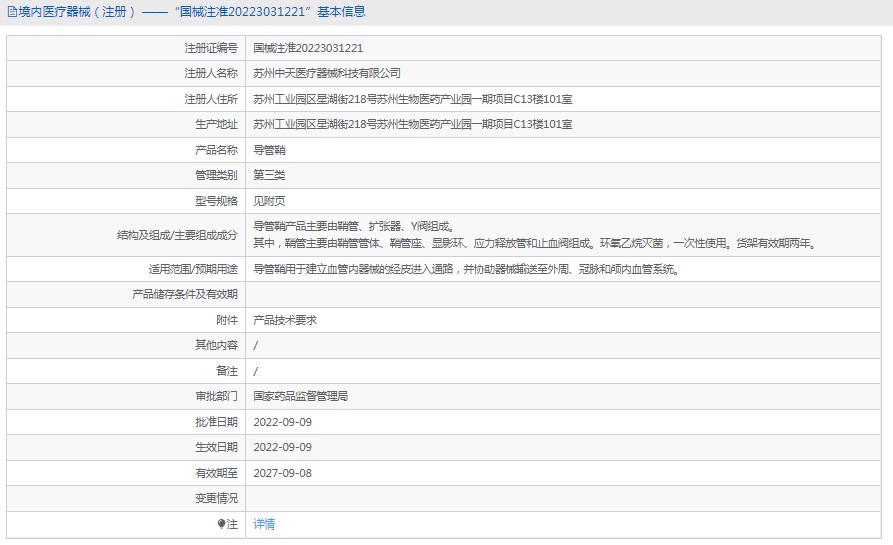Screen dimensions: 893x545
Task: Select text line 导管鞘产品主要由鞘管、扩张器、Y阀组成
Action: point(353,227)
